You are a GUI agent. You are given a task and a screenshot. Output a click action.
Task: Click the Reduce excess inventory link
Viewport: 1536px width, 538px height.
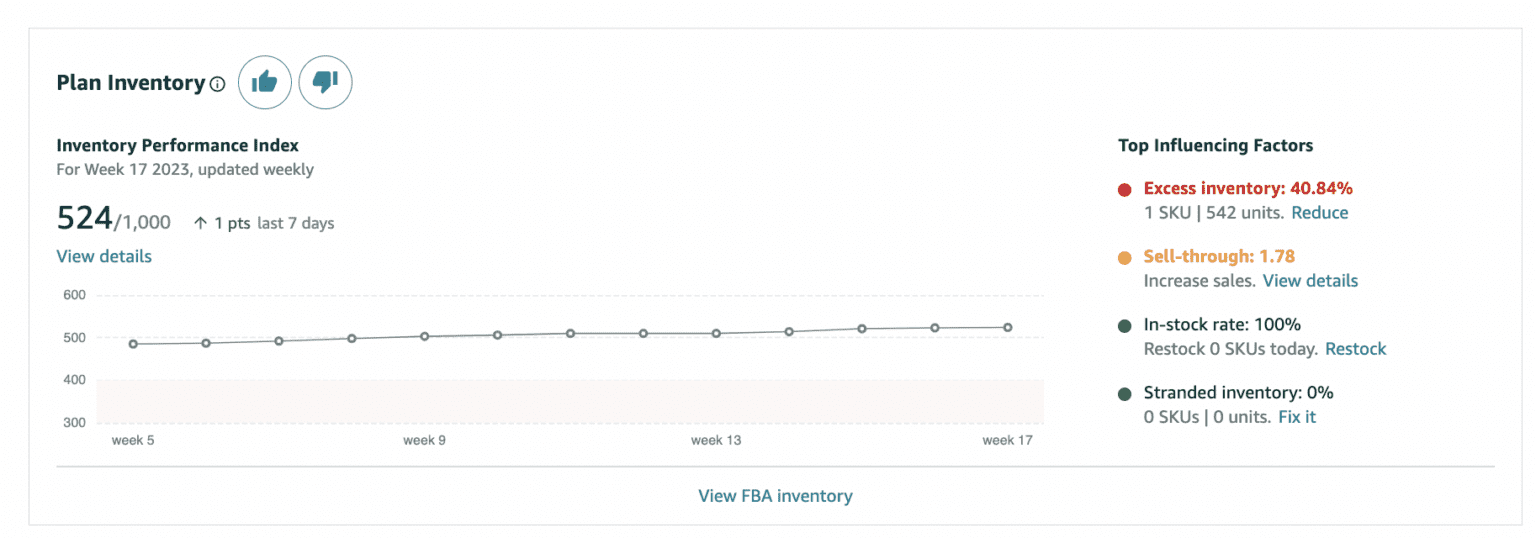tap(1319, 212)
